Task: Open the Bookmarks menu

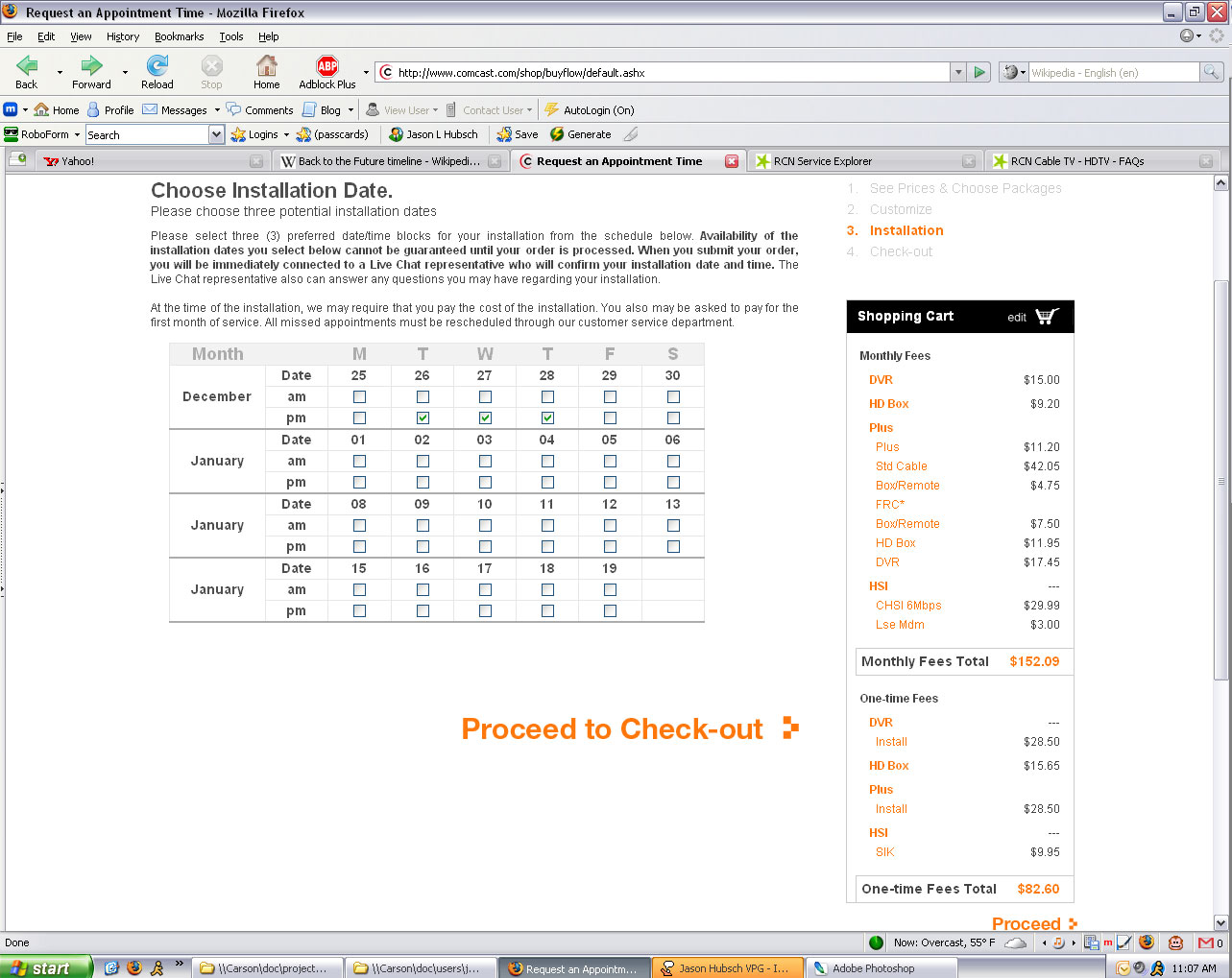Action: point(179,36)
